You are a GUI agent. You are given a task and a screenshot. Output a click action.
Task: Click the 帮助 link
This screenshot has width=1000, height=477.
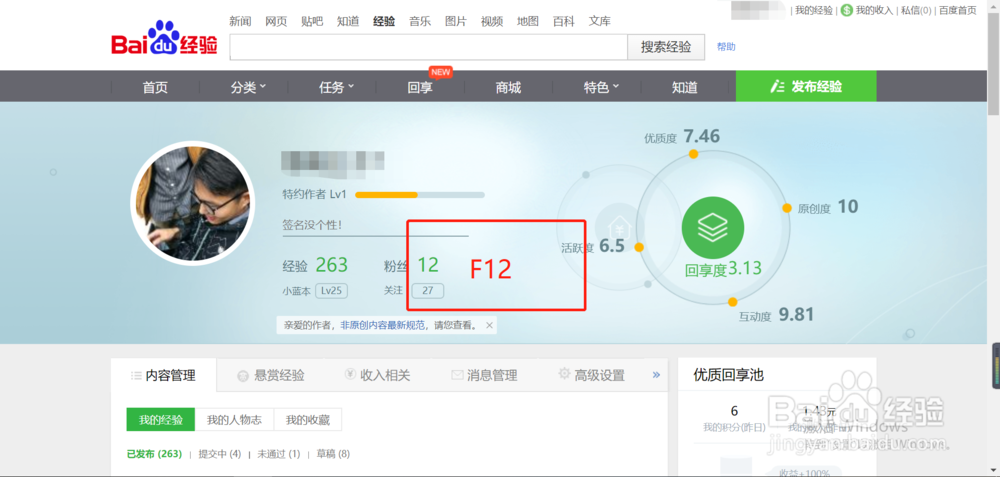coord(726,47)
